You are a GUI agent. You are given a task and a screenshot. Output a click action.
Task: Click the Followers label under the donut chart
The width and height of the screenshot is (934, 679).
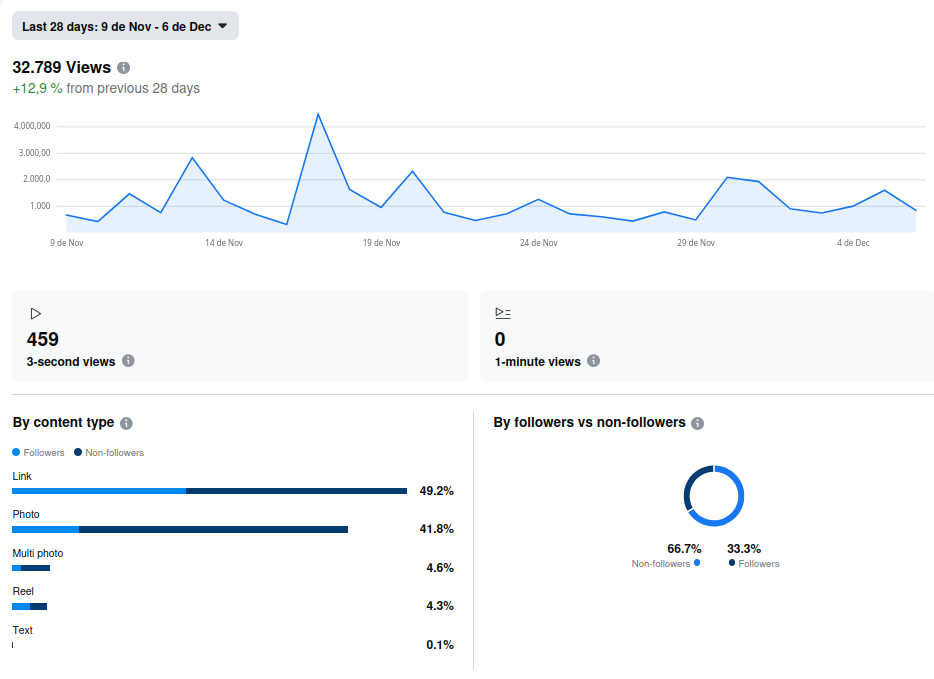[x=759, y=564]
